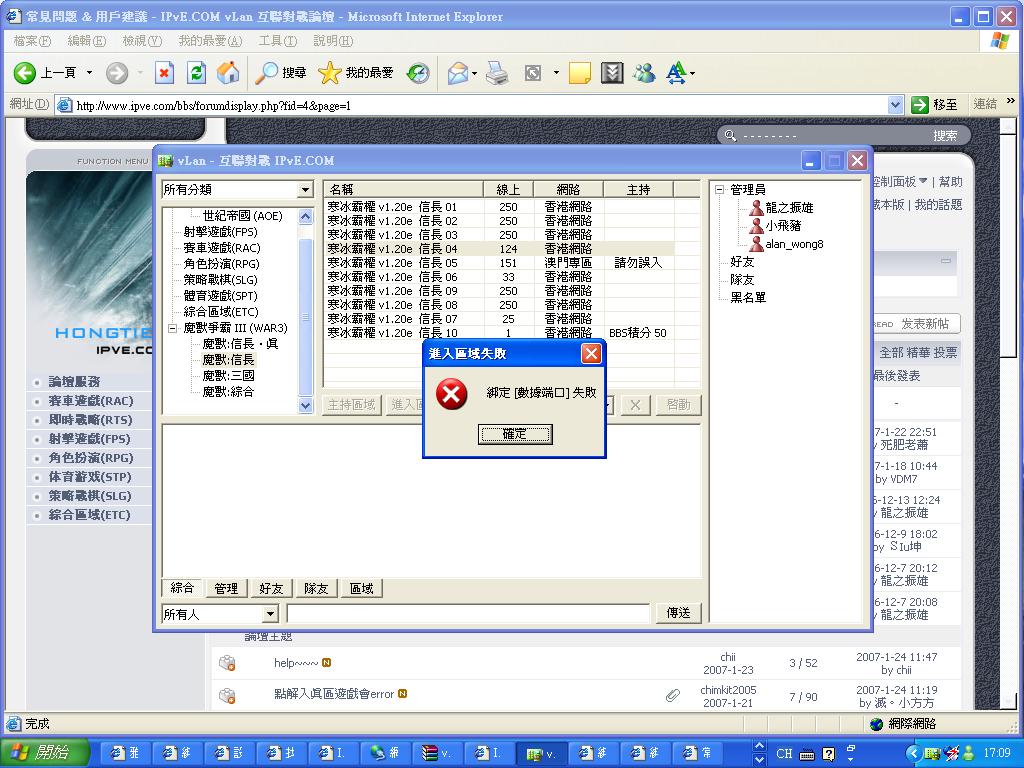This screenshot has height=768, width=1024.
Task: Click the 傳送 send button
Action: pos(678,612)
